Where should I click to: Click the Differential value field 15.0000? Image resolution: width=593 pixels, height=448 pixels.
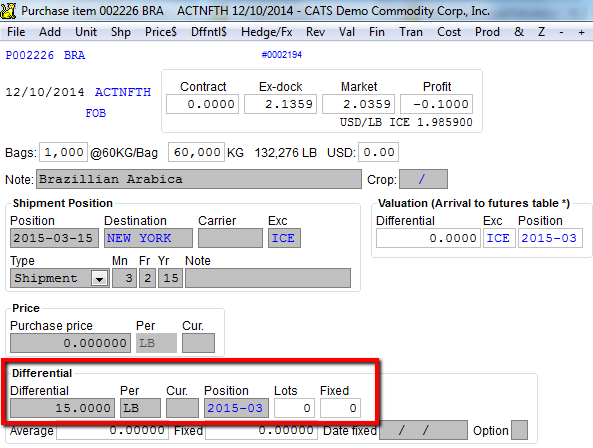click(62, 408)
